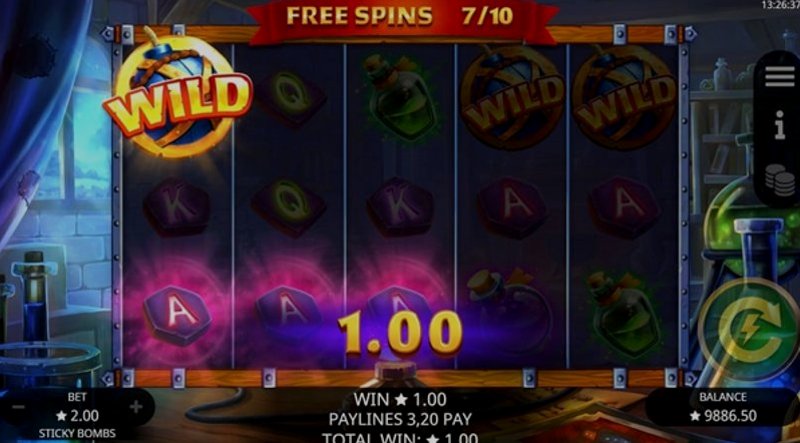Viewport: 800px width, 443px height.
Task: Click the top Q symbol on reel two
Action: coord(290,98)
